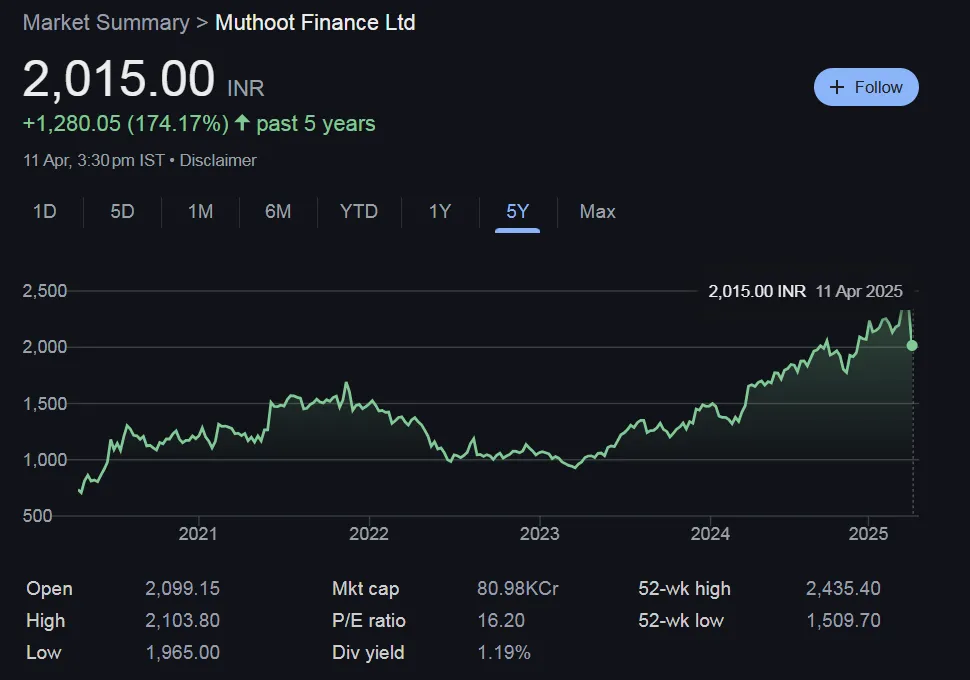Click the 2,015.00 current price
This screenshot has width=970, height=680.
[x=119, y=79]
